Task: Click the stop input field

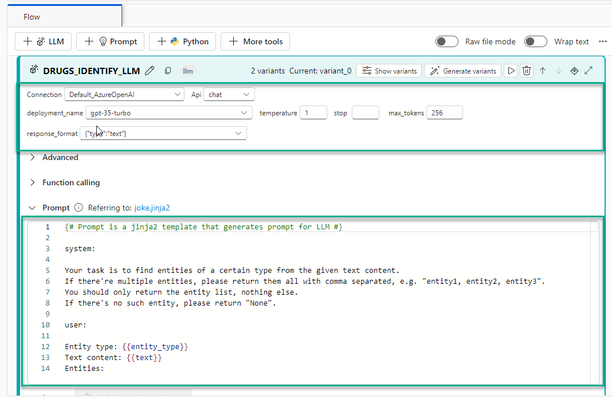Action: [365, 113]
